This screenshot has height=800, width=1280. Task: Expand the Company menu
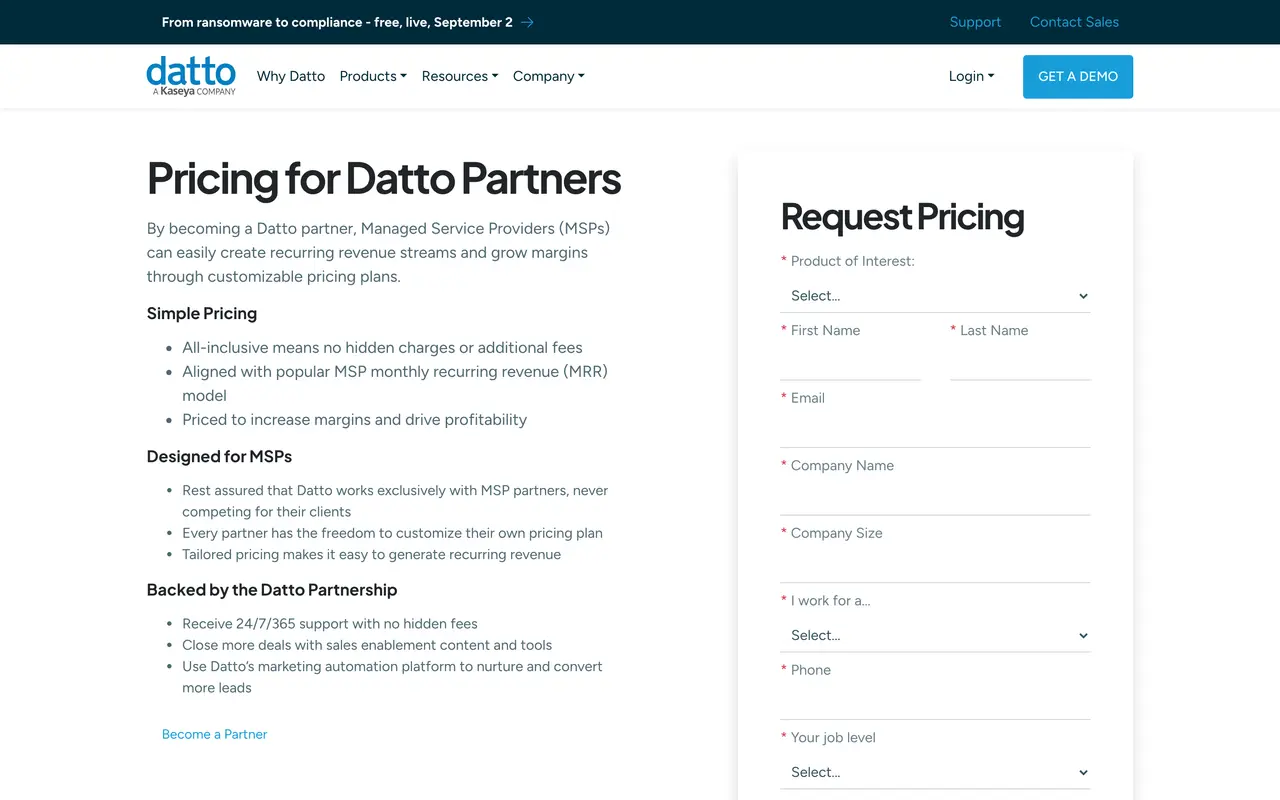pyautogui.click(x=549, y=76)
